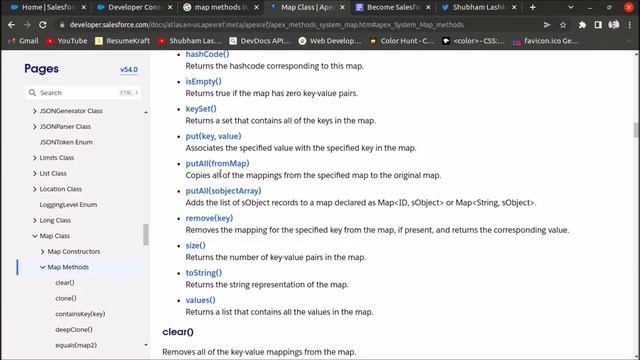This screenshot has width=640, height=360.
Task: Open the browser extensions puzzle icon
Action: tap(582, 25)
